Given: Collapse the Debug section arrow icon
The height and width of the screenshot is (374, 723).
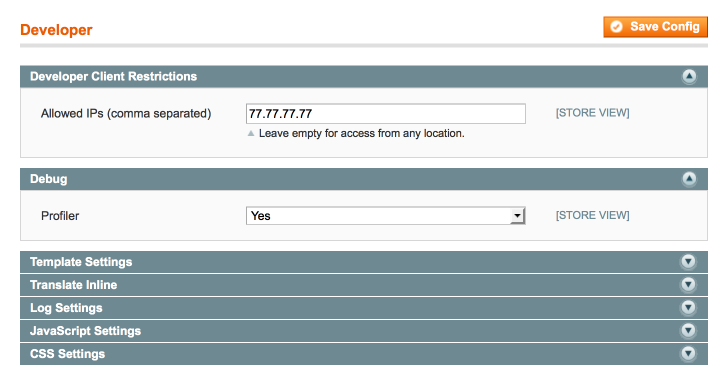Looking at the screenshot, I should tap(689, 178).
